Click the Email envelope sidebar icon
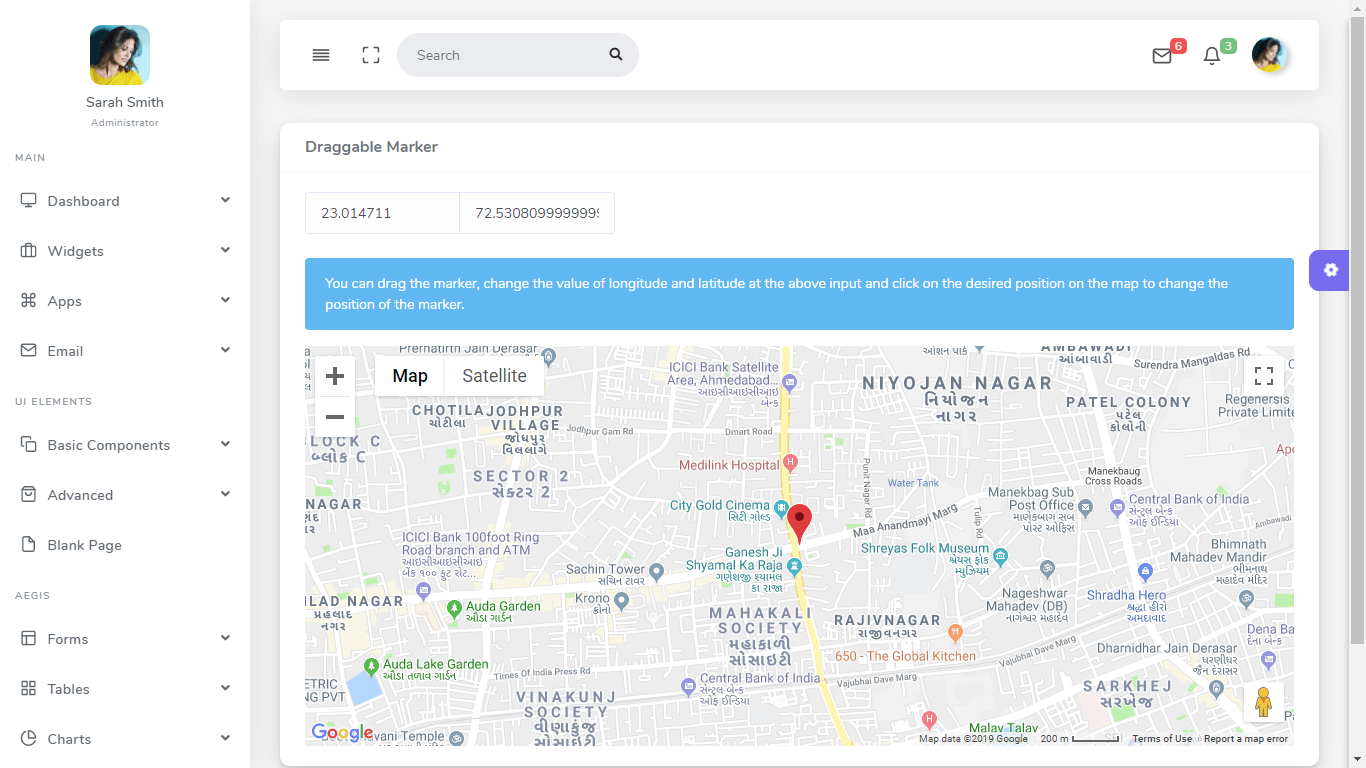The height and width of the screenshot is (768, 1366). [28, 350]
